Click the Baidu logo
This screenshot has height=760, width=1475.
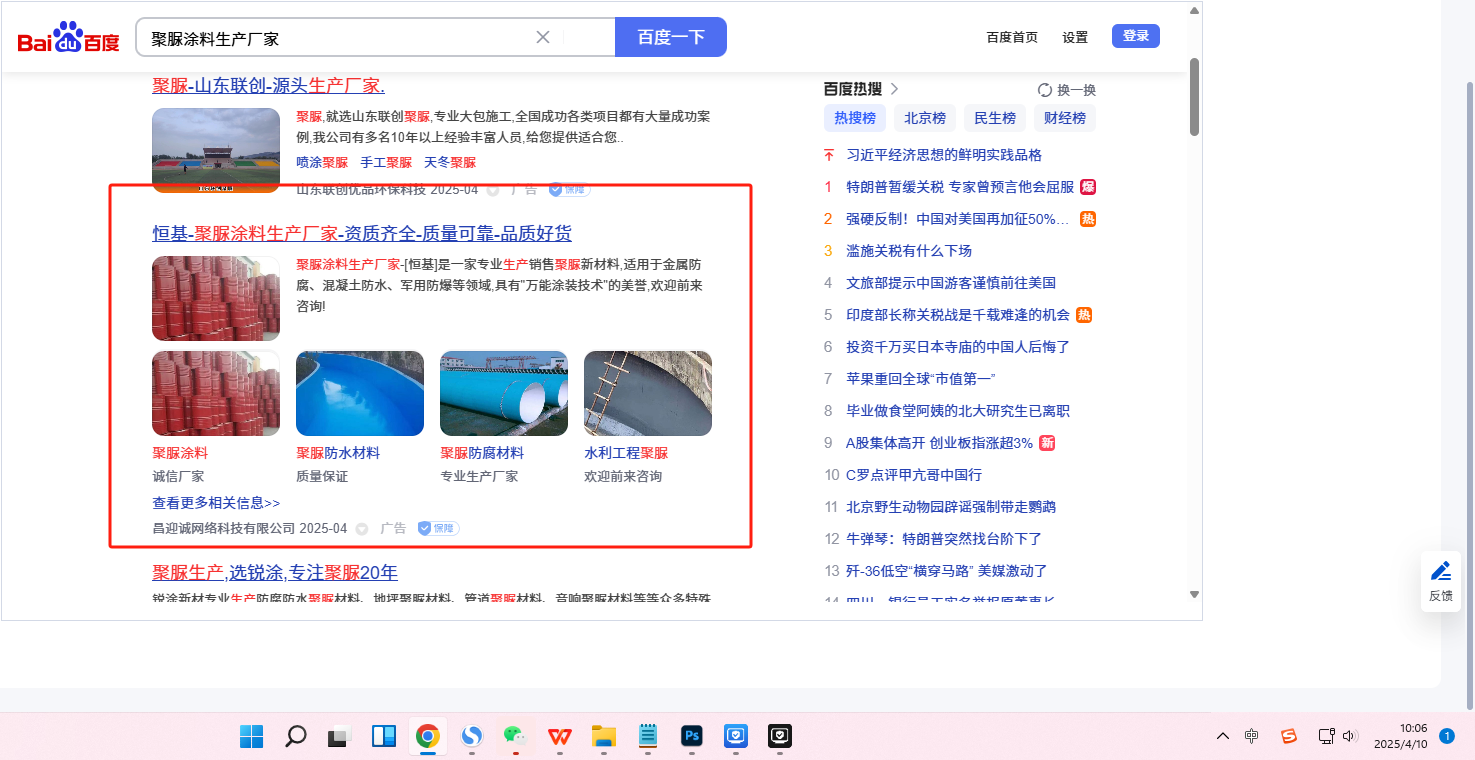click(x=68, y=38)
